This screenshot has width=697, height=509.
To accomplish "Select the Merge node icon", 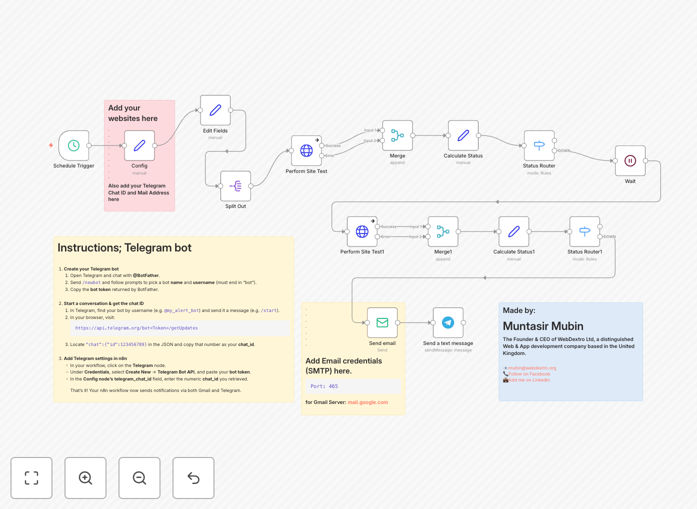I will 397,135.
